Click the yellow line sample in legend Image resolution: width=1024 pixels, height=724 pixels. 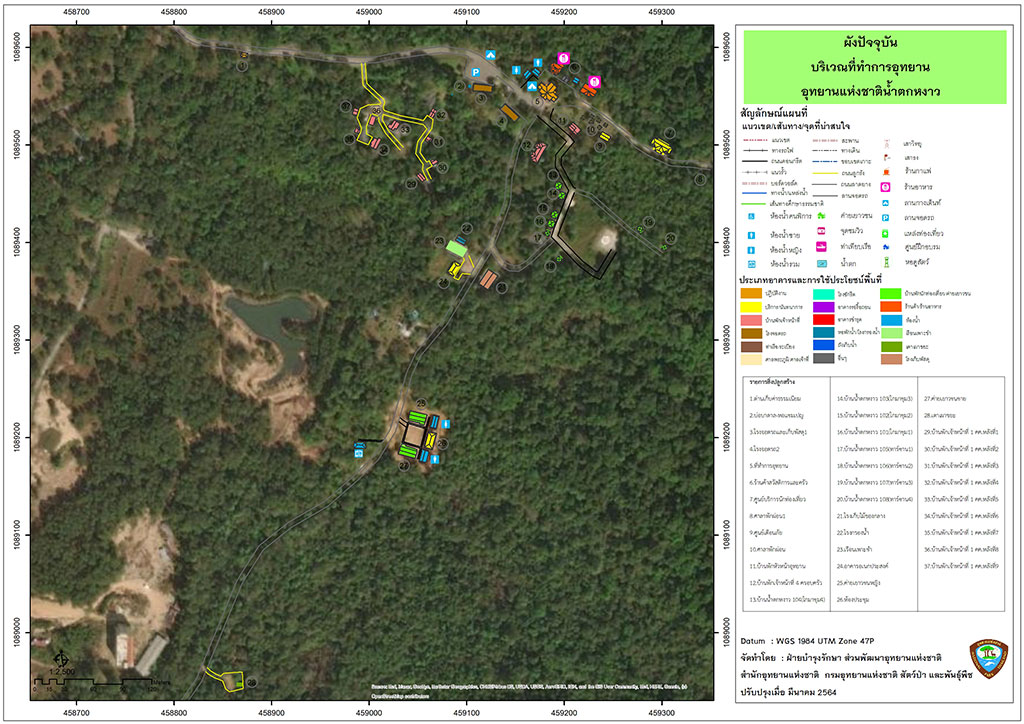(825, 173)
